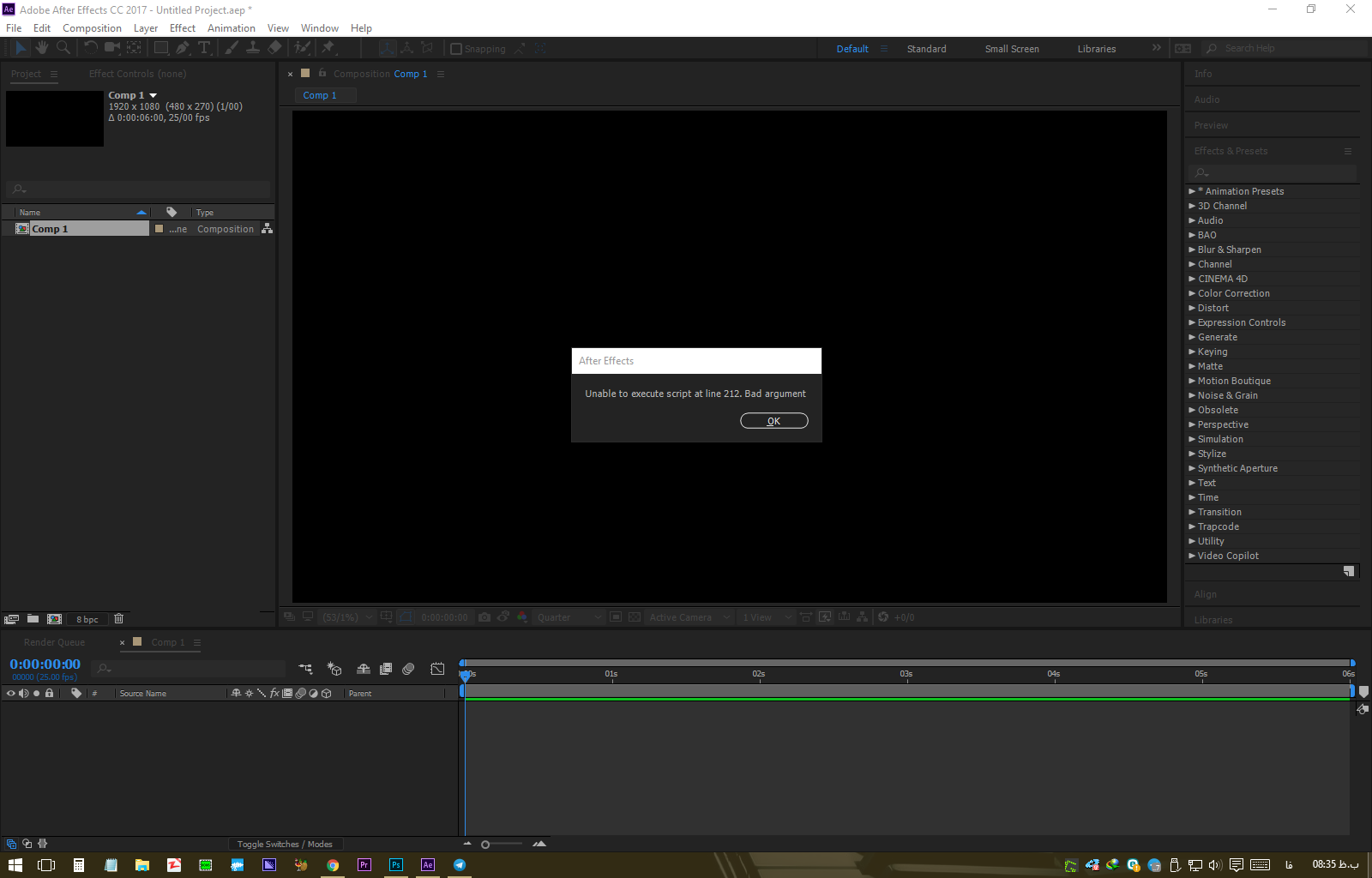1372x878 pixels.
Task: Select the Small Screen workspace
Action: (x=1012, y=49)
